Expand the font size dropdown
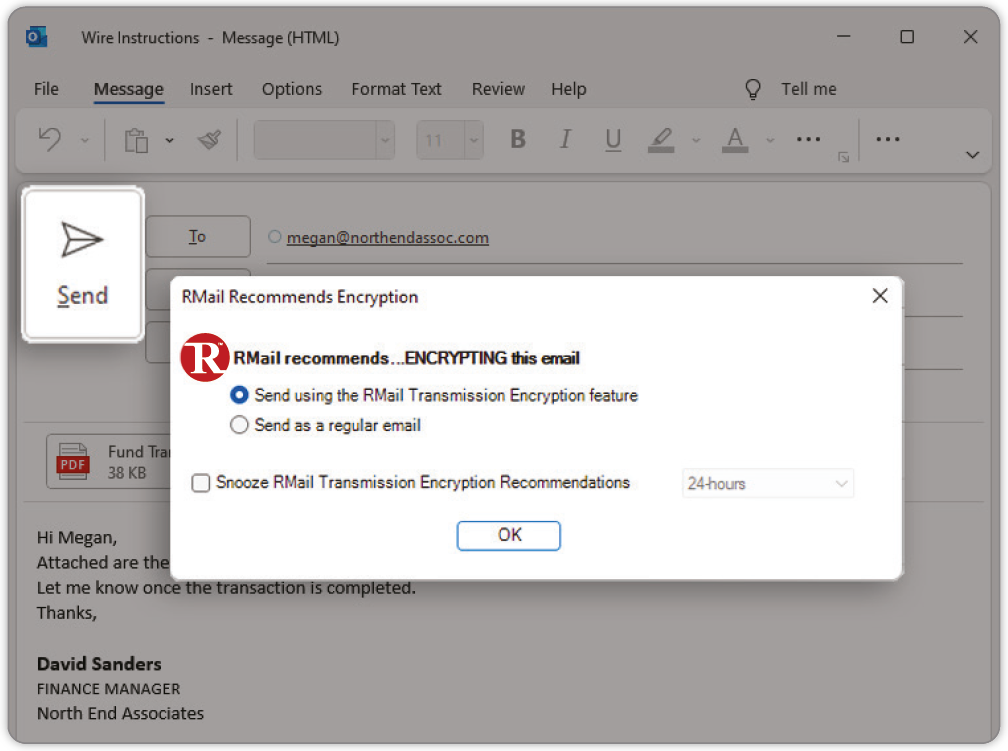The width and height of the screenshot is (1008, 751). coord(474,140)
